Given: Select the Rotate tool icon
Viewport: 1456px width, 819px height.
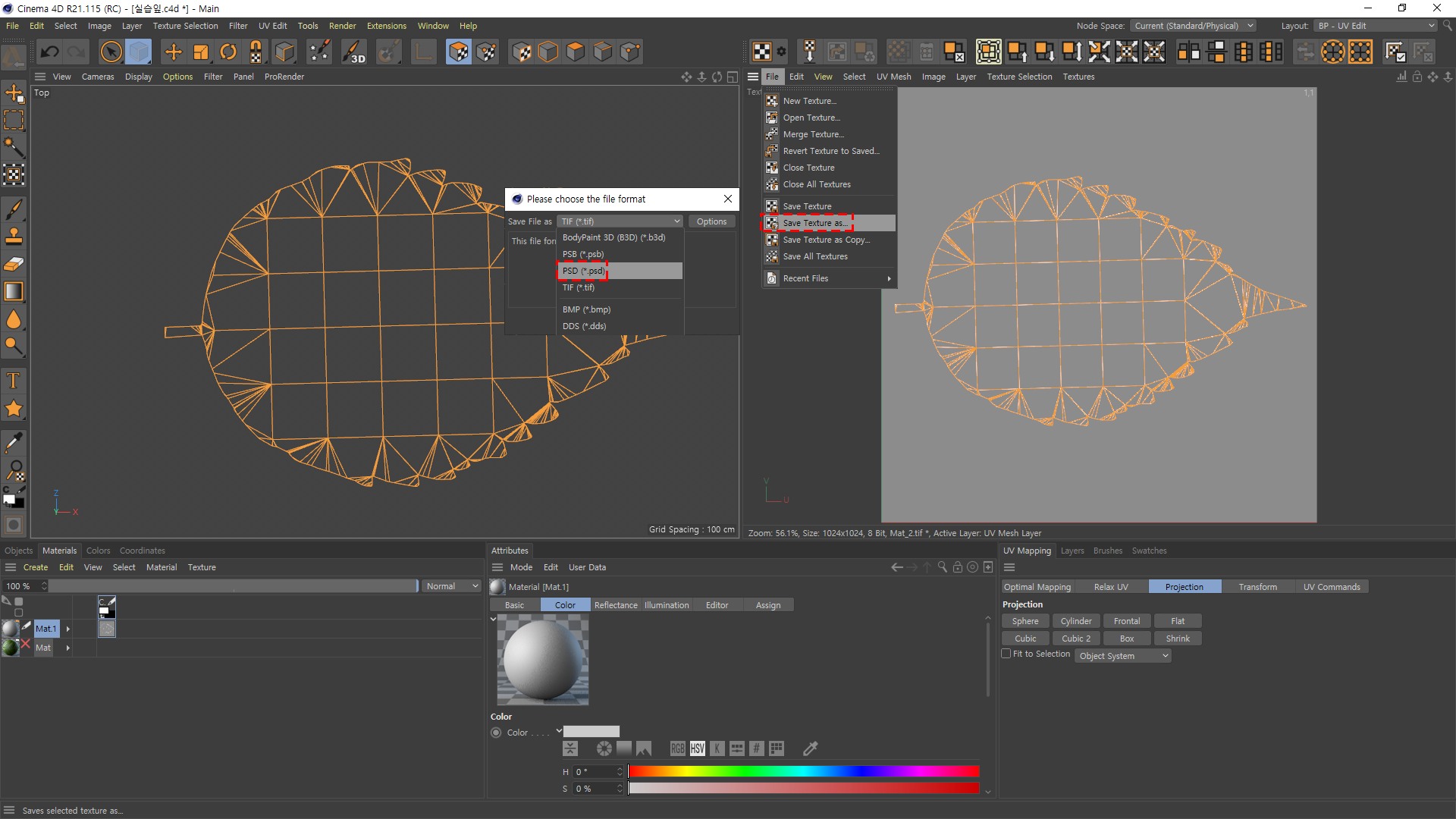Looking at the screenshot, I should pyautogui.click(x=228, y=52).
